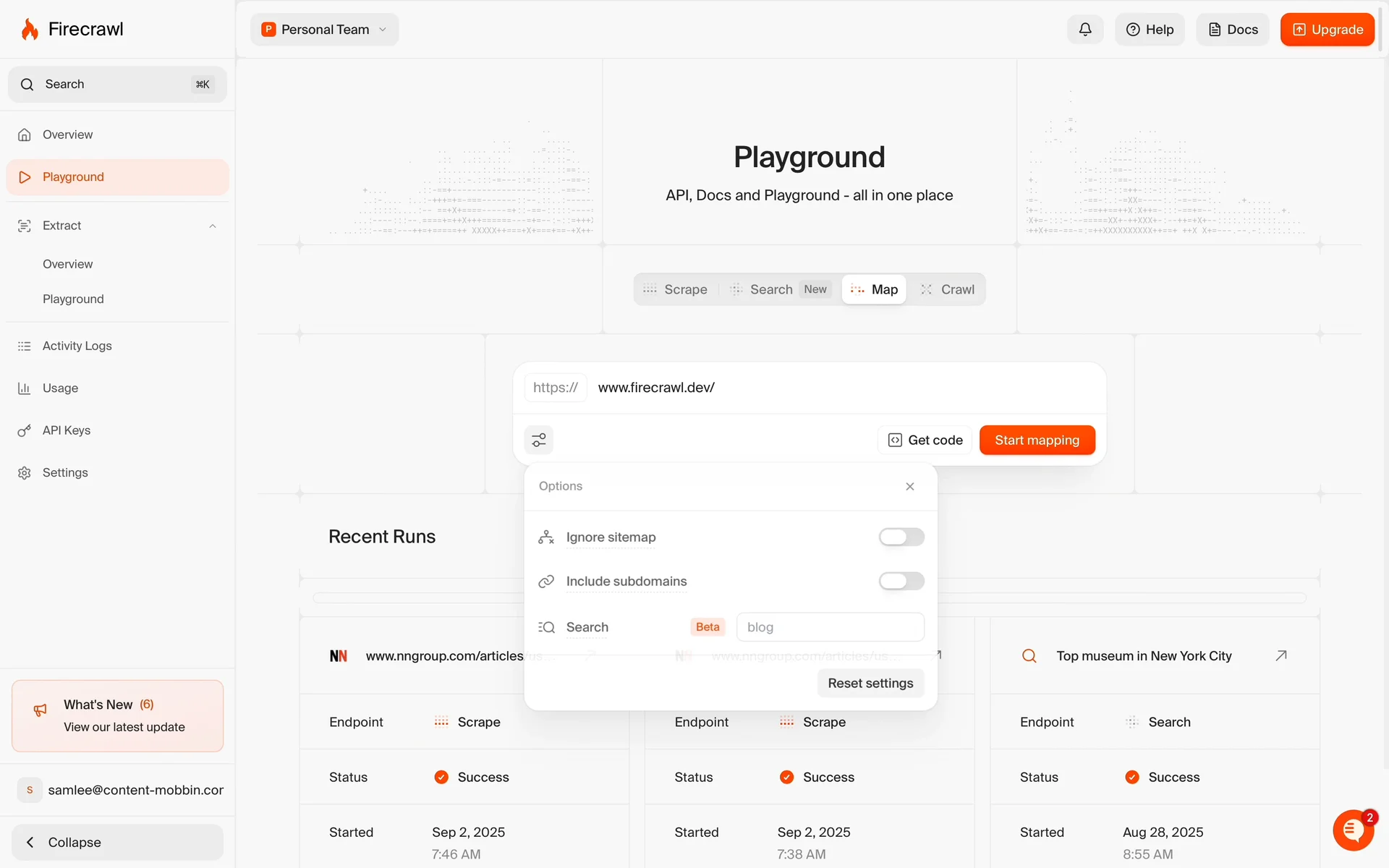Open arrow for Top museum run
The width and height of the screenshot is (1389, 868).
(x=1281, y=655)
